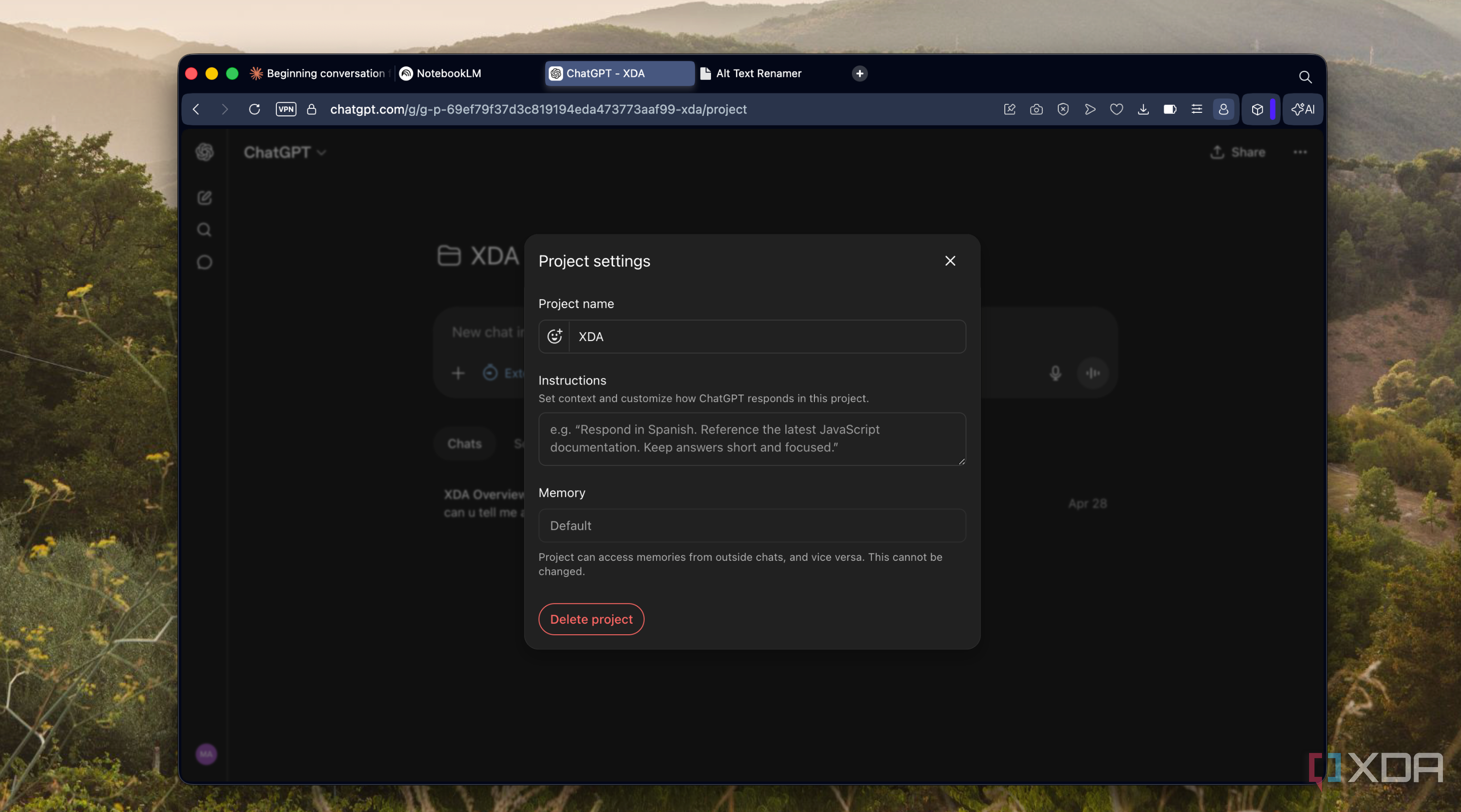Image resolution: width=1461 pixels, height=812 pixels.
Task: Close the Project settings dialog
Action: (x=950, y=261)
